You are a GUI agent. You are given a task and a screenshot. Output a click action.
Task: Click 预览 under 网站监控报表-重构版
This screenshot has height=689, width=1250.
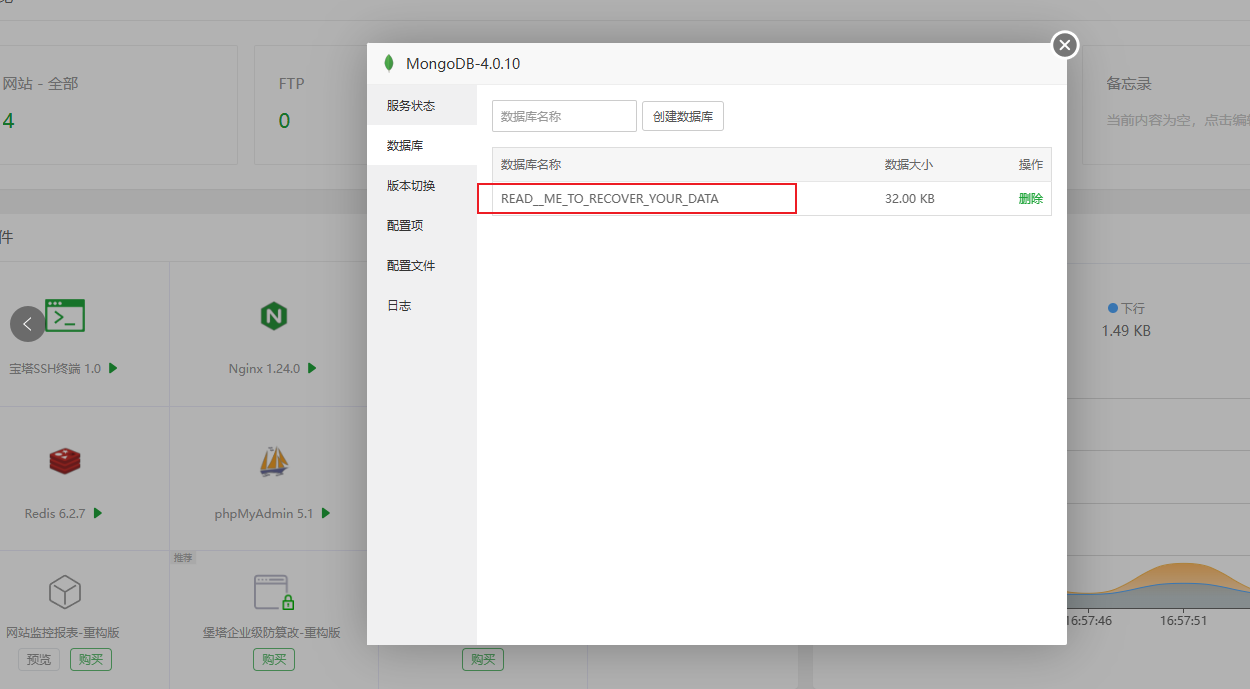click(x=39, y=660)
